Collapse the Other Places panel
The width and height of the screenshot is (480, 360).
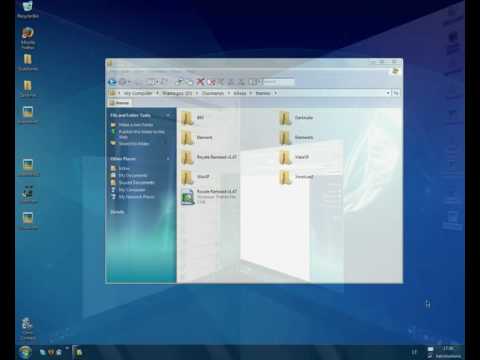pyautogui.click(x=168, y=159)
